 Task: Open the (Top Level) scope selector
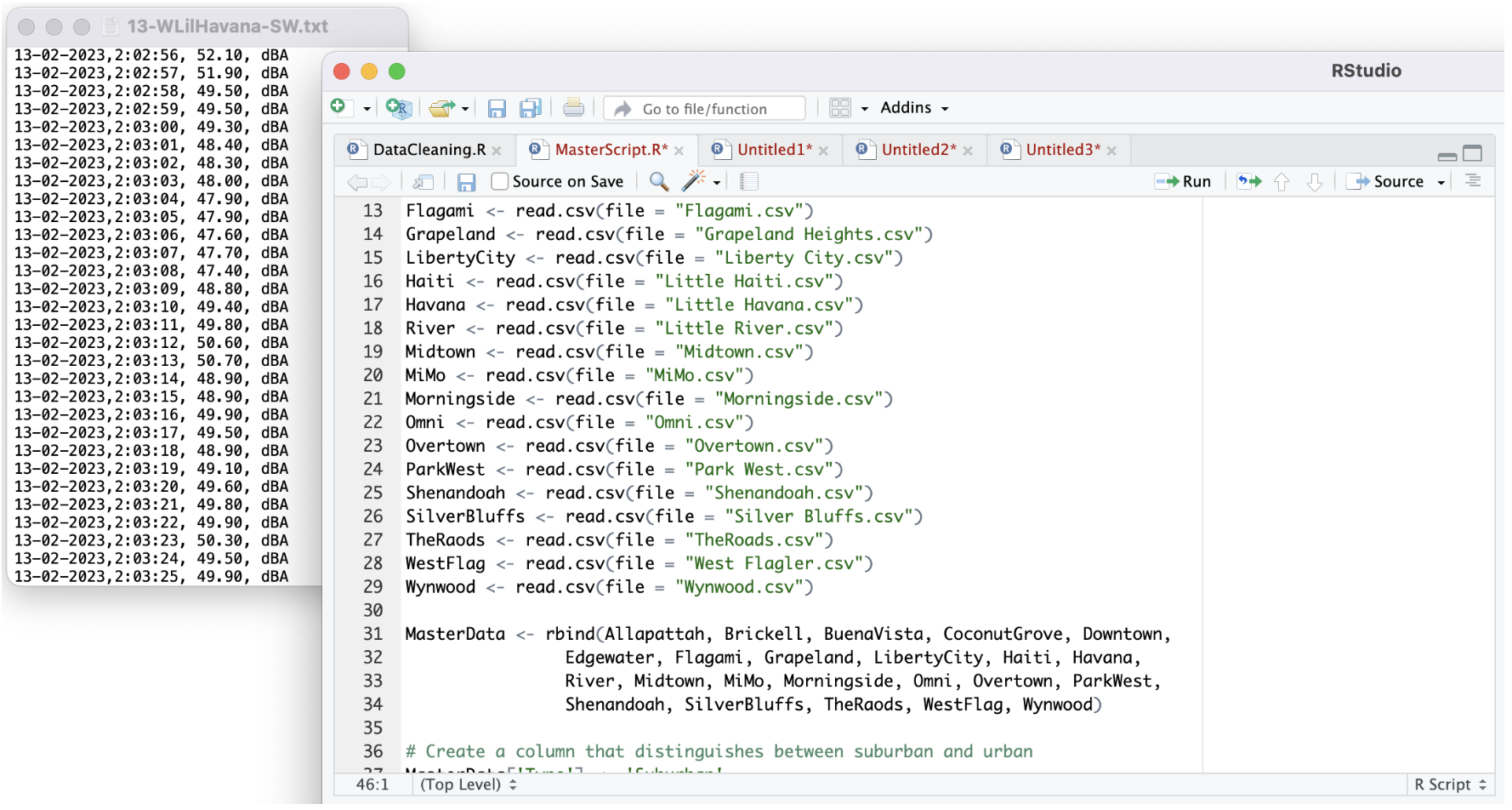click(468, 784)
